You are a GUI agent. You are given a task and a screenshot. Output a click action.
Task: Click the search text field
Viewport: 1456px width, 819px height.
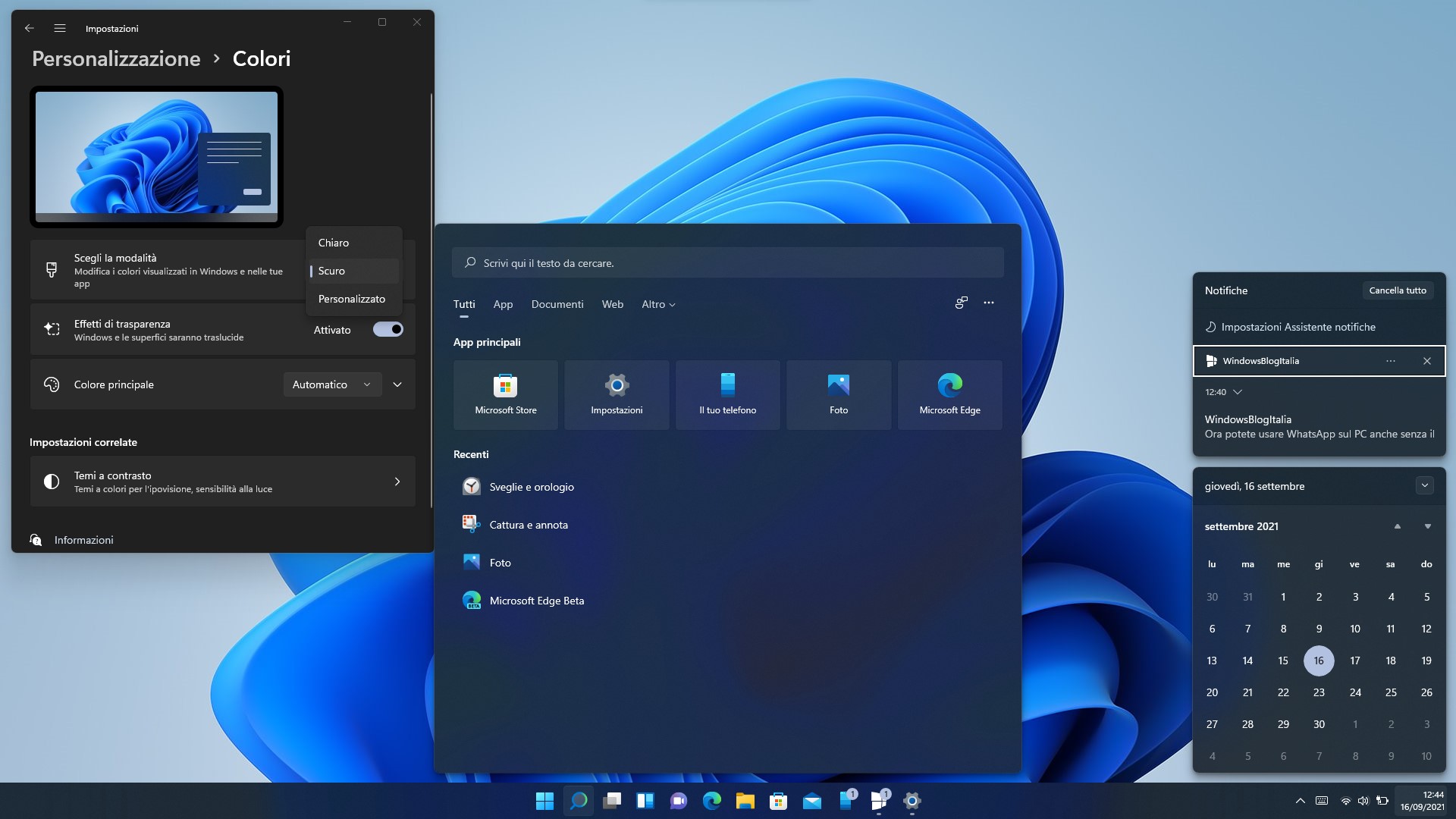728,262
